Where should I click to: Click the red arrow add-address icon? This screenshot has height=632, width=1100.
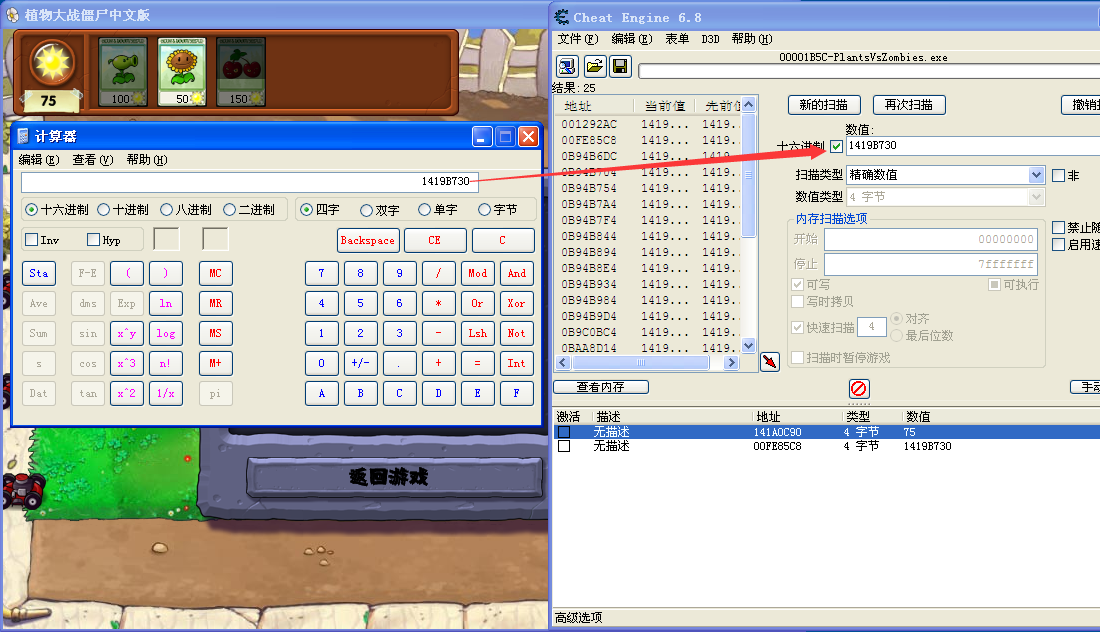[x=769, y=362]
